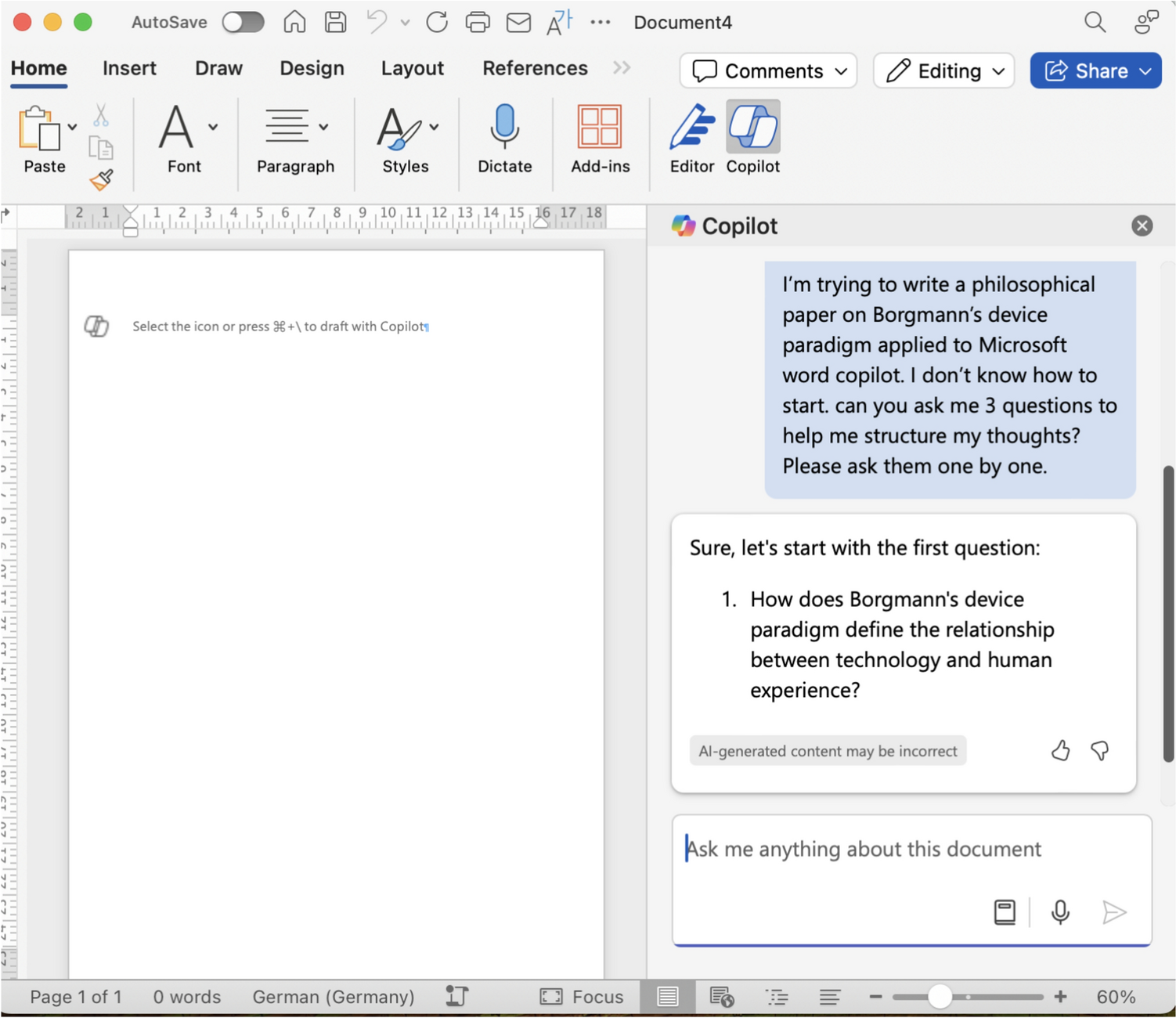Viewport: 1176px width, 1018px height.
Task: Switch to Draft view icon
Action: click(x=830, y=997)
